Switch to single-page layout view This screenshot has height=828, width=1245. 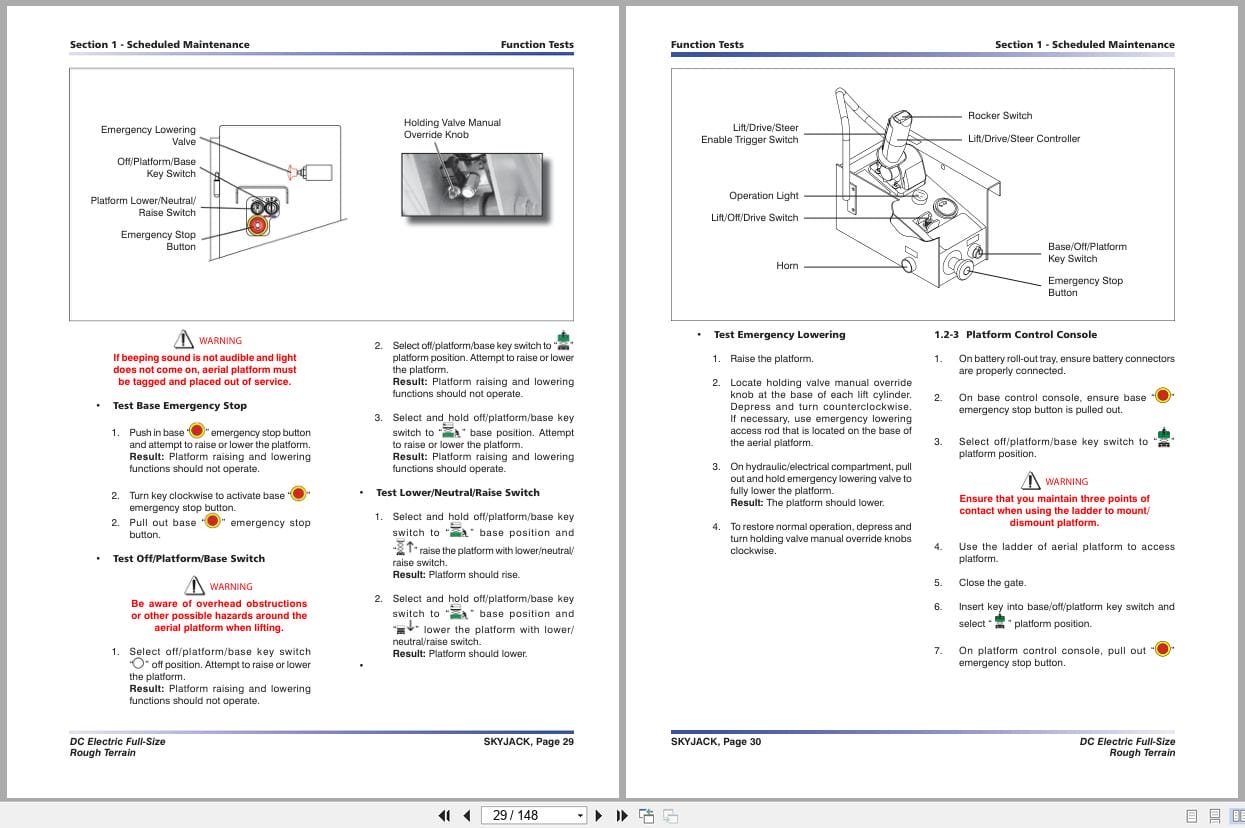(1192, 815)
